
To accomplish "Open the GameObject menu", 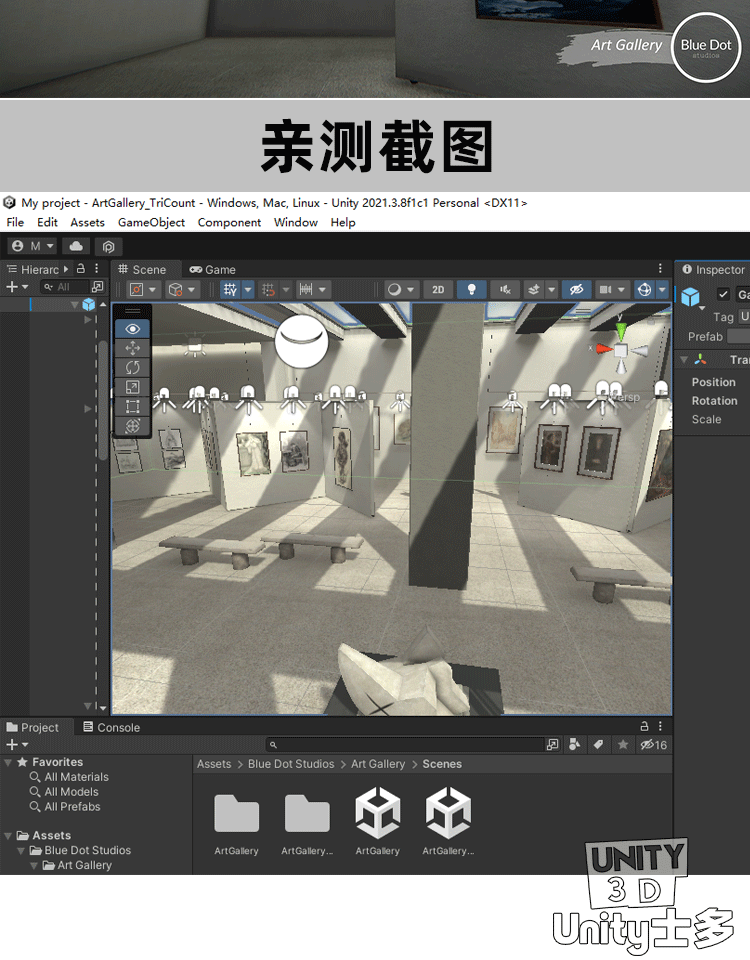I will tap(151, 222).
